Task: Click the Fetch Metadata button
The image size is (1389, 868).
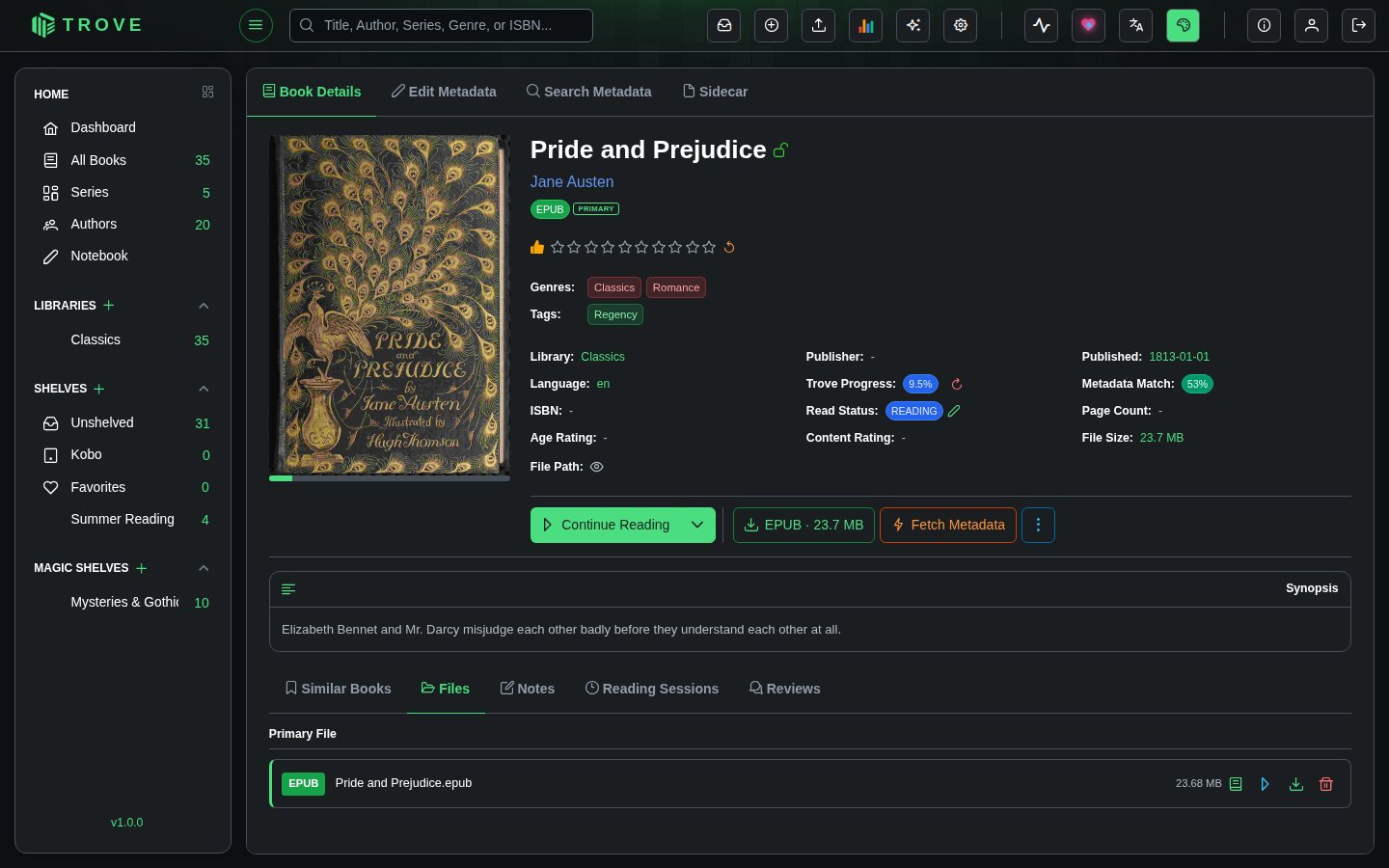Action: (x=948, y=525)
